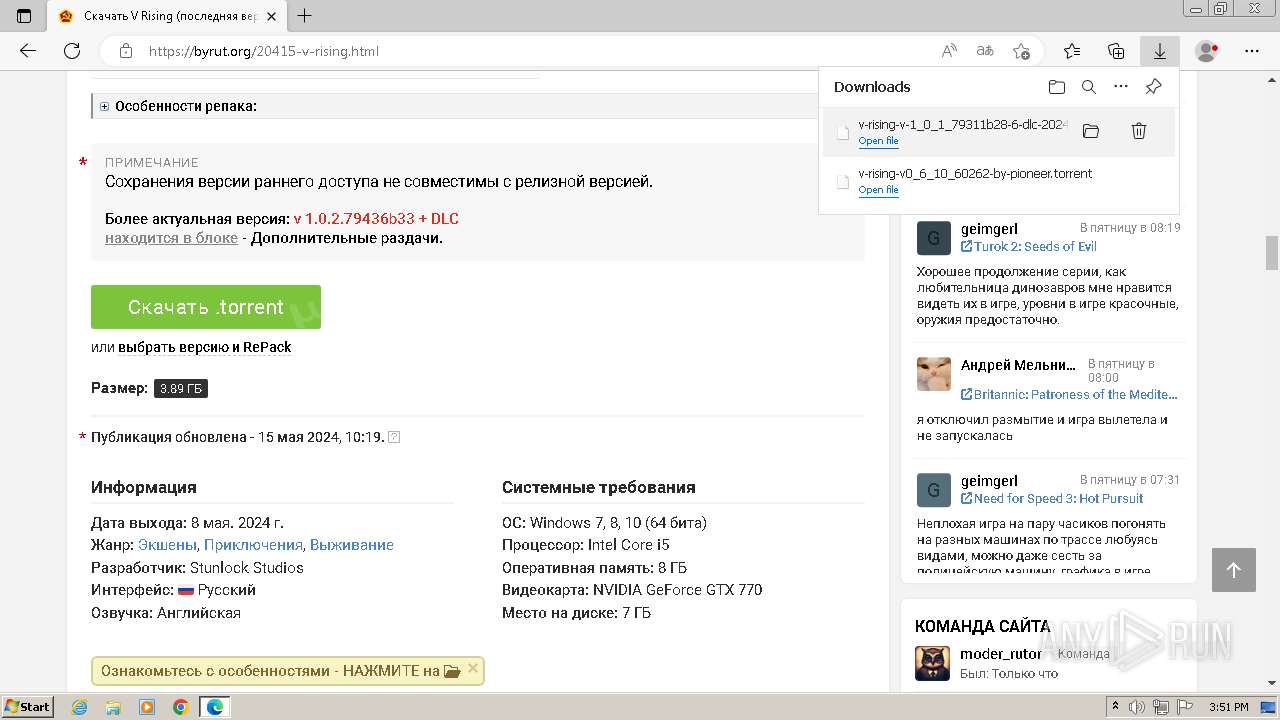Open Read aloud icon in address bar

pos(949,51)
